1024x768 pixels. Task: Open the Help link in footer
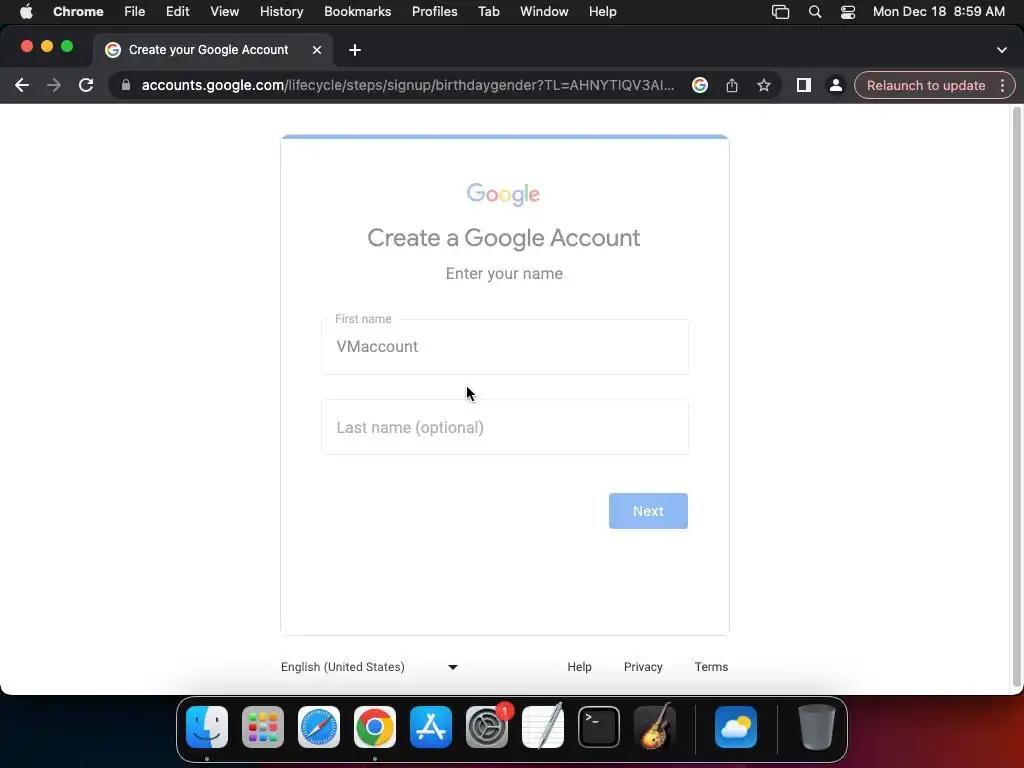tap(579, 667)
